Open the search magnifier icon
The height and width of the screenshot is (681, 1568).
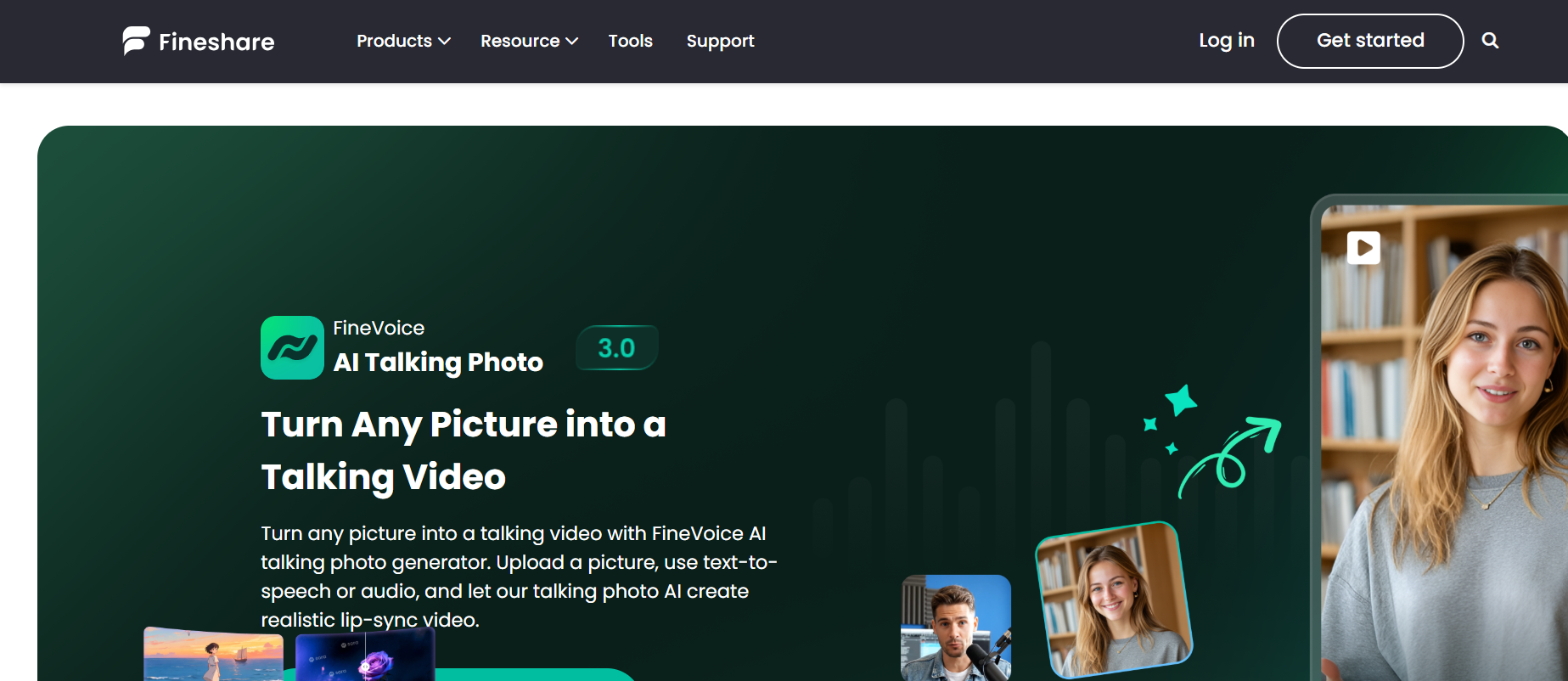click(x=1490, y=41)
